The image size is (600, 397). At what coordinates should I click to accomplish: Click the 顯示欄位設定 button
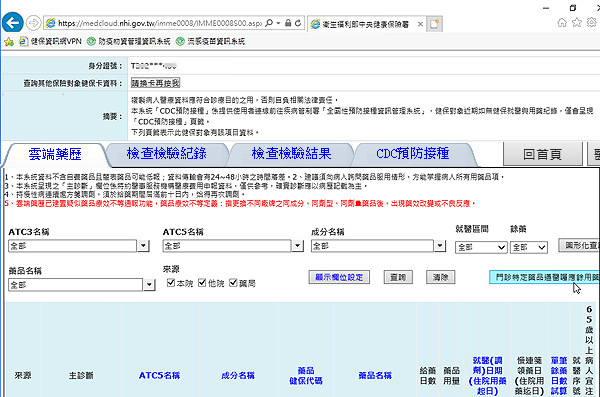[339, 277]
